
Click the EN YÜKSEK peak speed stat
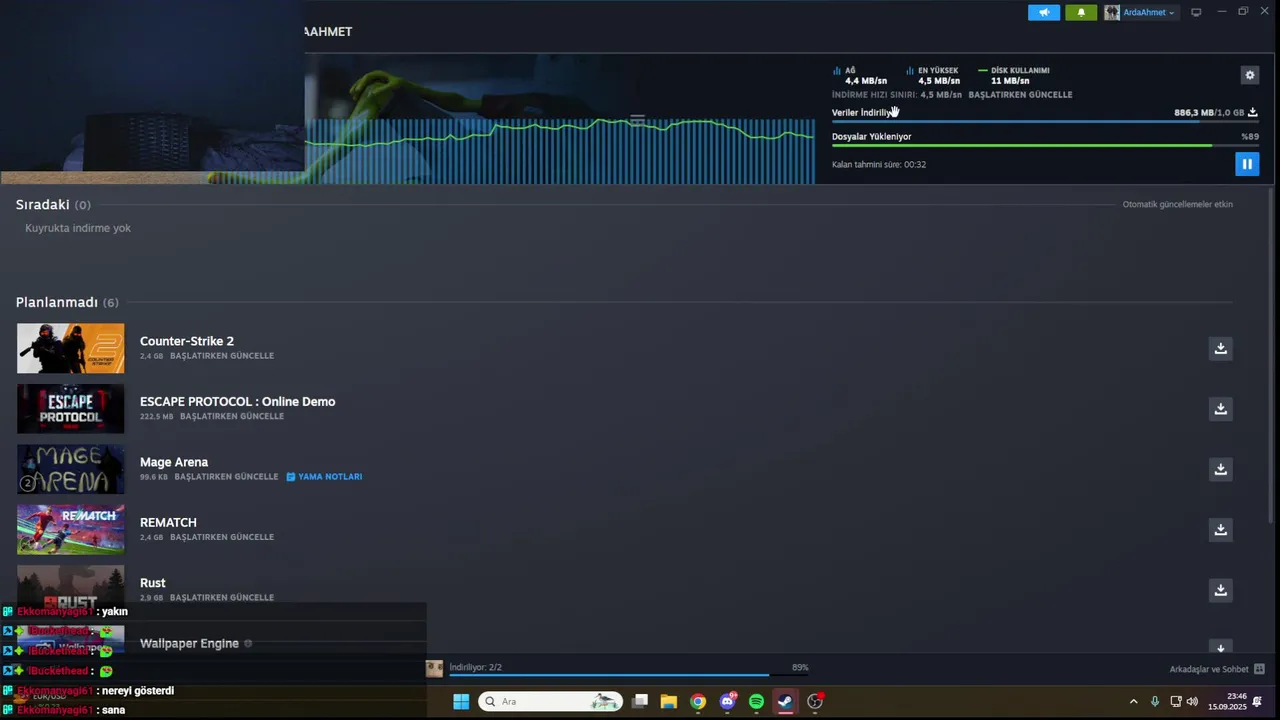(934, 76)
